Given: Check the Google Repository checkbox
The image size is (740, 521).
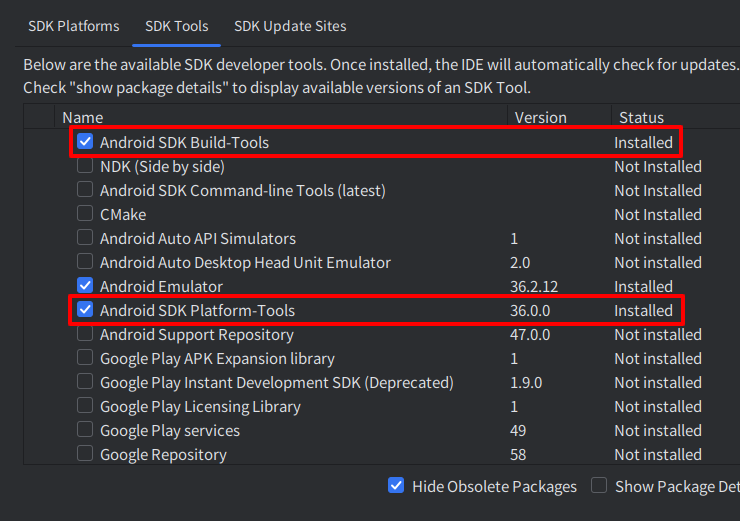Looking at the screenshot, I should pos(85,454).
